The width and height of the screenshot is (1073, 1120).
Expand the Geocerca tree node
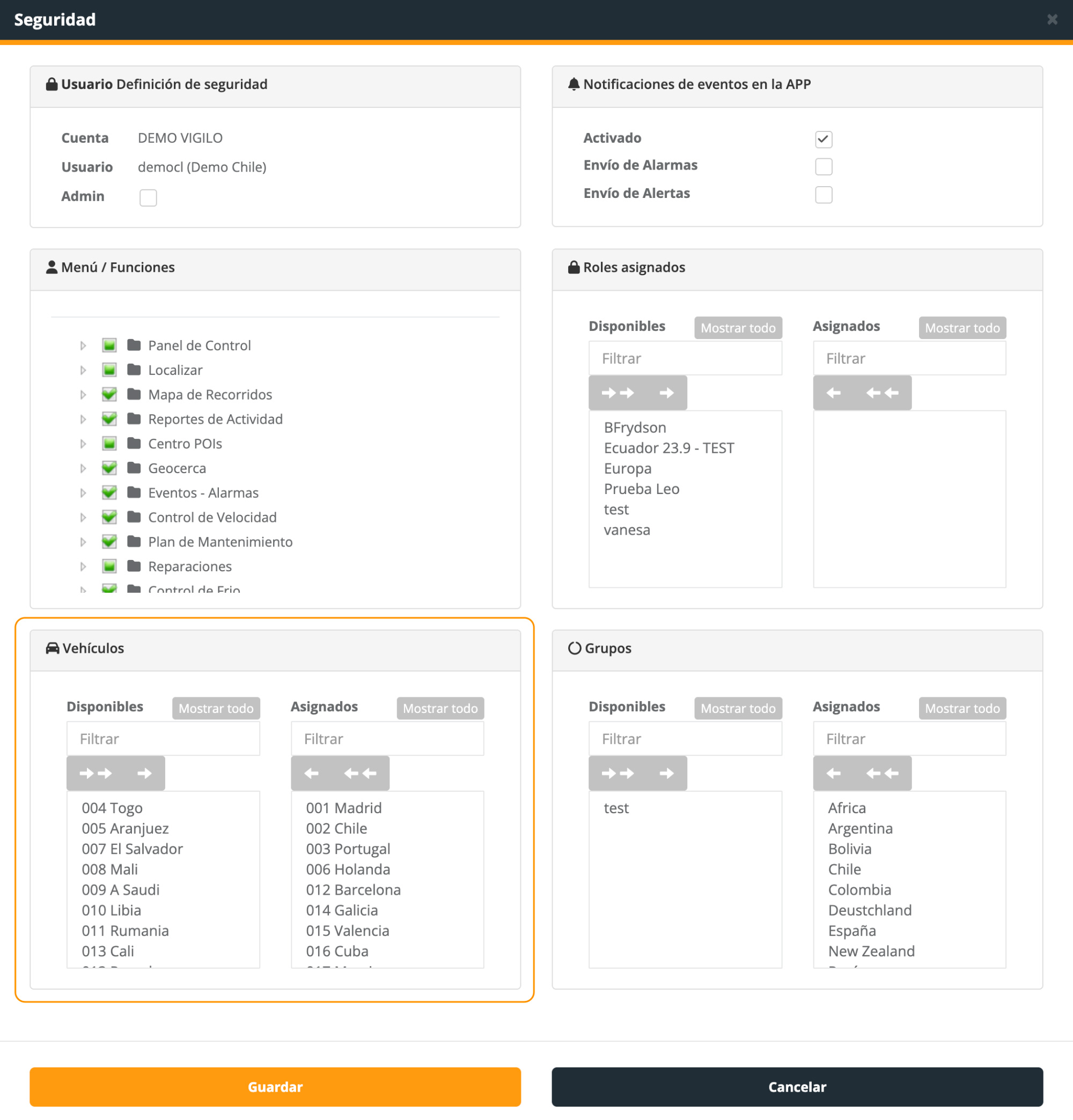pyautogui.click(x=84, y=468)
